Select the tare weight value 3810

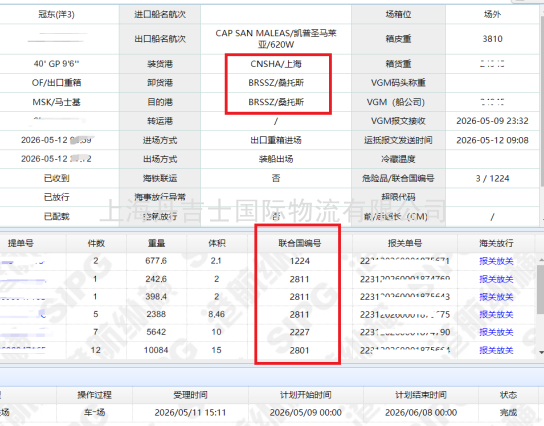click(492, 39)
